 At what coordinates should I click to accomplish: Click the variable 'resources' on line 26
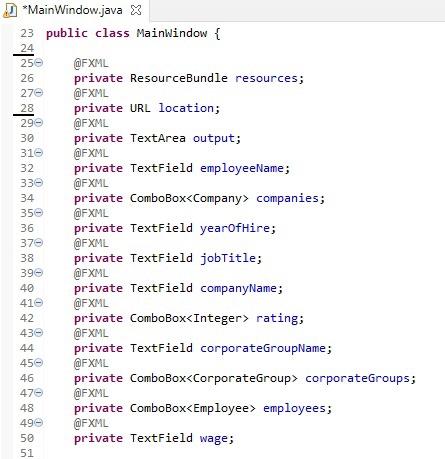(x=266, y=78)
